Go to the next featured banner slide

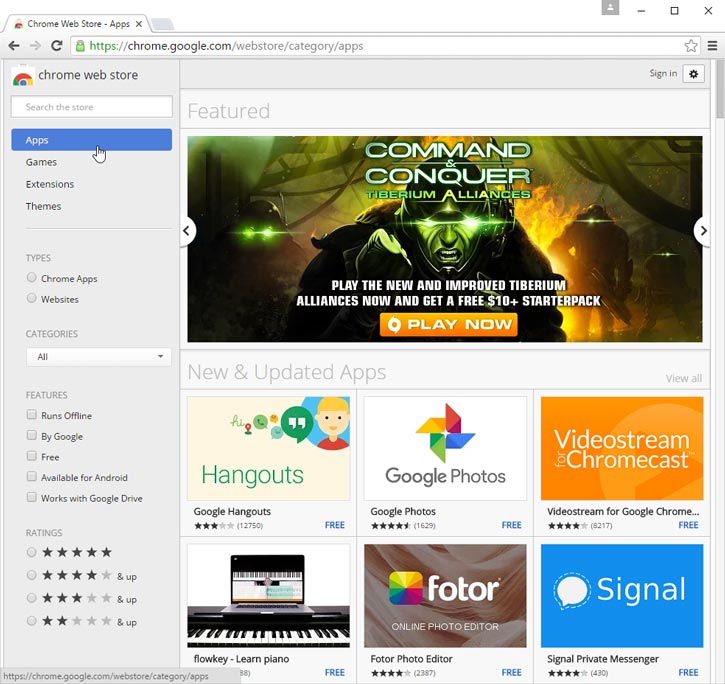click(703, 231)
